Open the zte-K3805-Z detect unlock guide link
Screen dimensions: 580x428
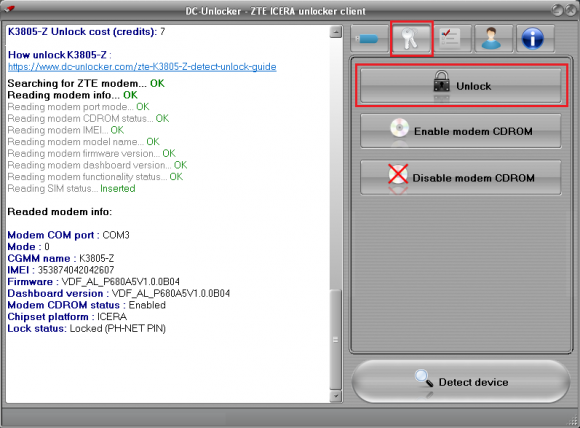(142, 67)
